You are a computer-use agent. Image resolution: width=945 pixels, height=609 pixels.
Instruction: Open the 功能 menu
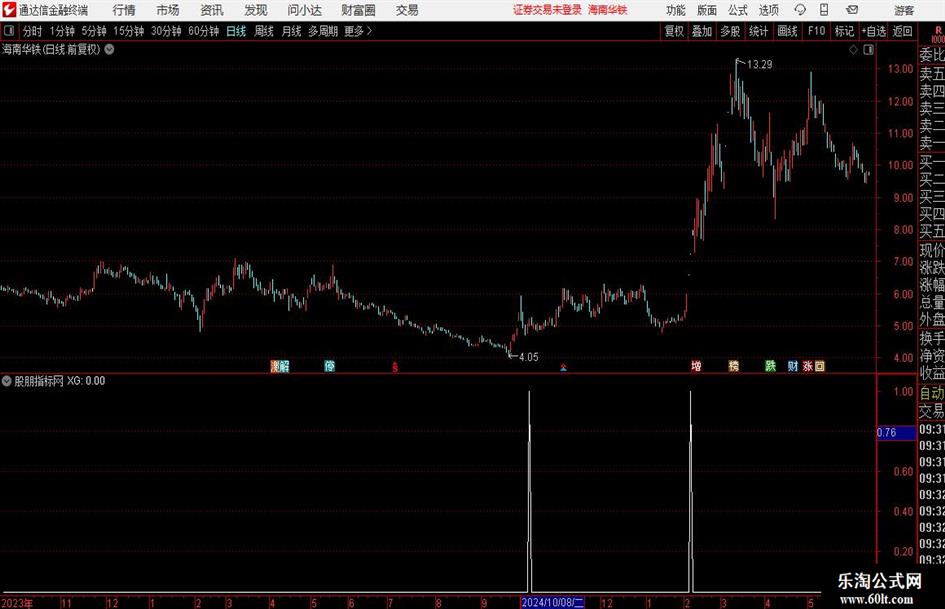(x=676, y=10)
